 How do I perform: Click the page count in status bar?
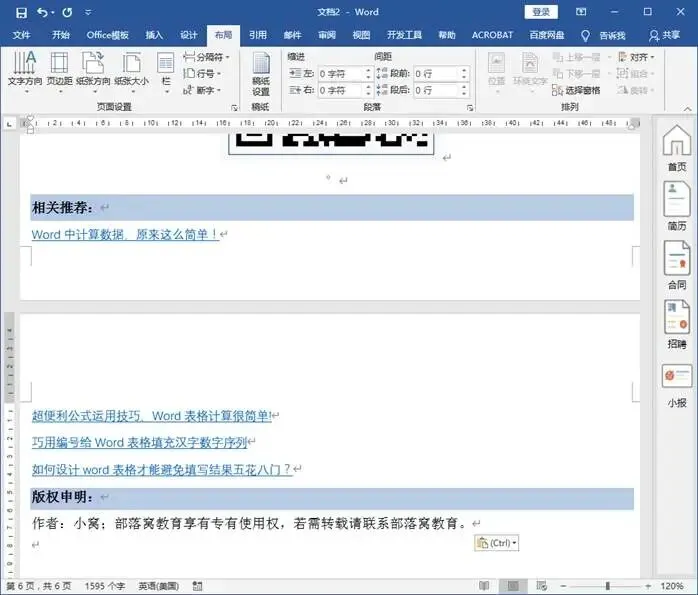(x=39, y=586)
